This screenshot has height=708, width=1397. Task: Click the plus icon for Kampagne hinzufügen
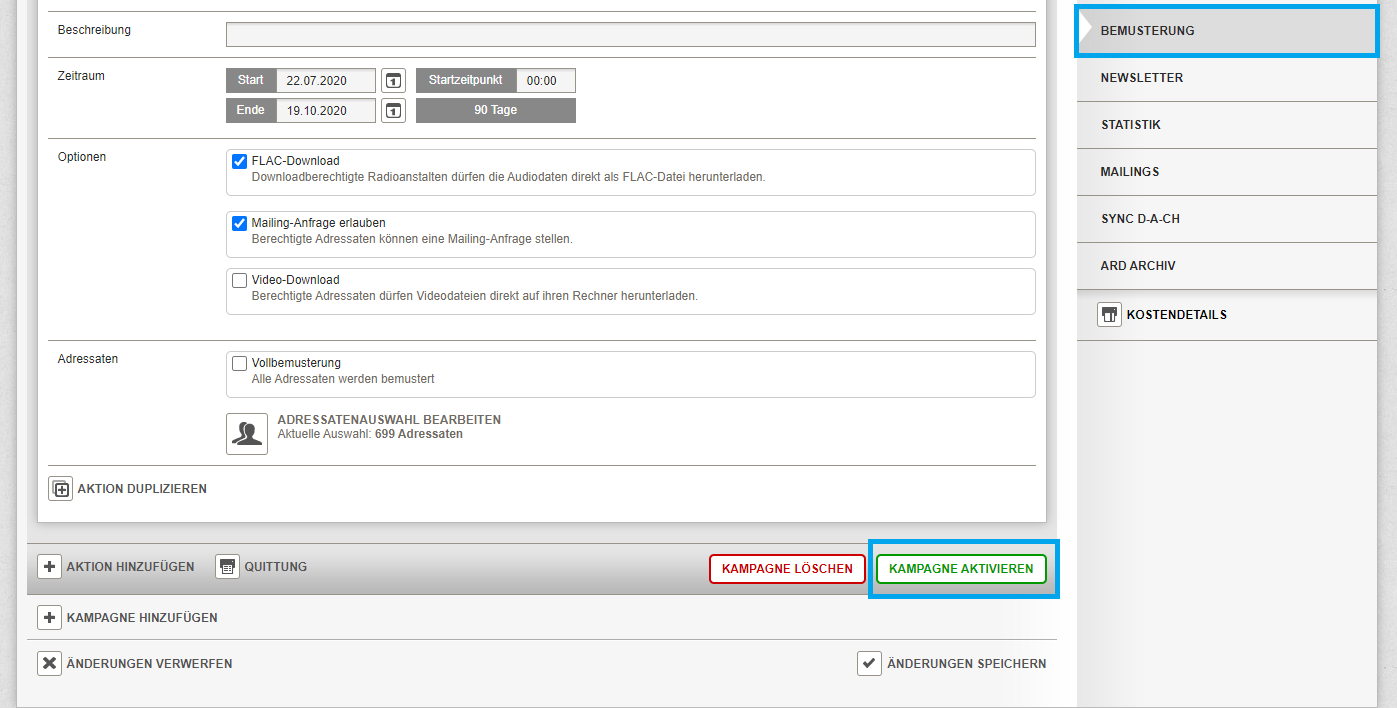(50, 618)
